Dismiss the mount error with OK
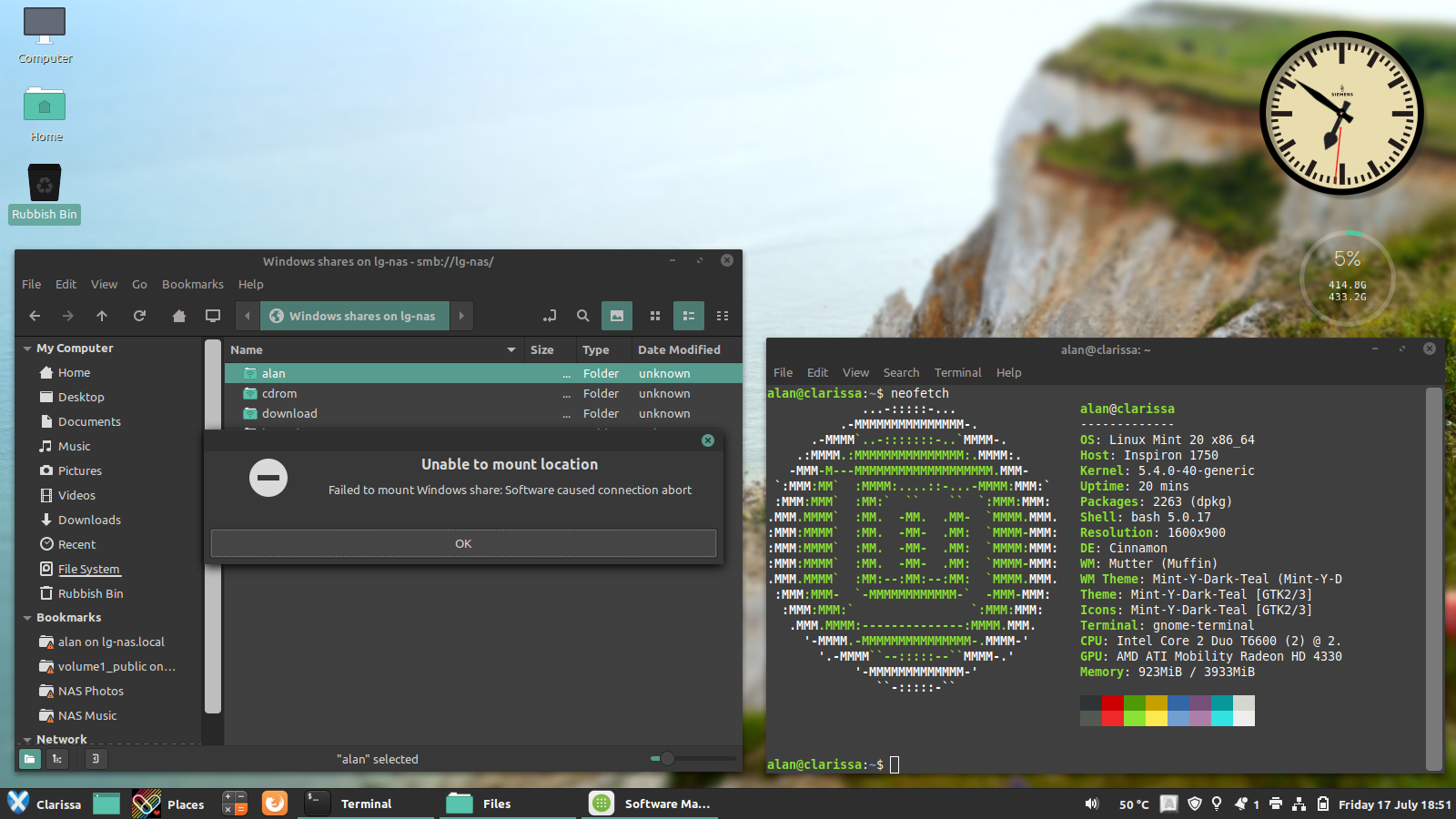 pos(463,543)
